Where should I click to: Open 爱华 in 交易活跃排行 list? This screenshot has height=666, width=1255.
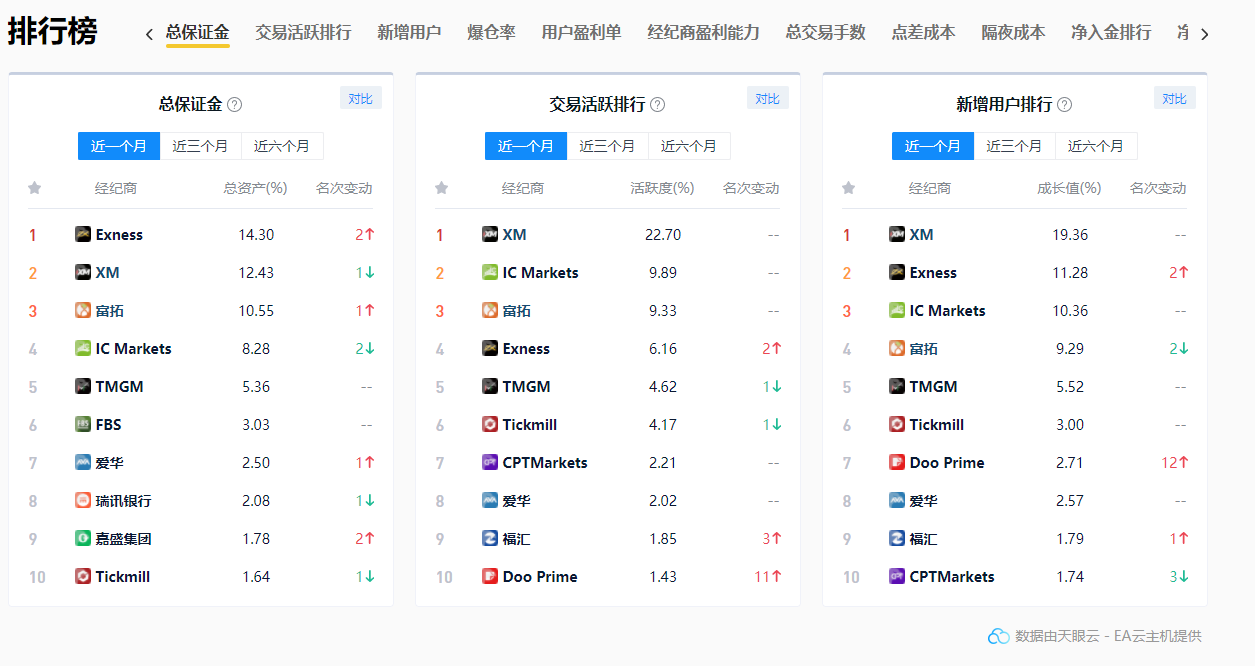click(x=517, y=501)
